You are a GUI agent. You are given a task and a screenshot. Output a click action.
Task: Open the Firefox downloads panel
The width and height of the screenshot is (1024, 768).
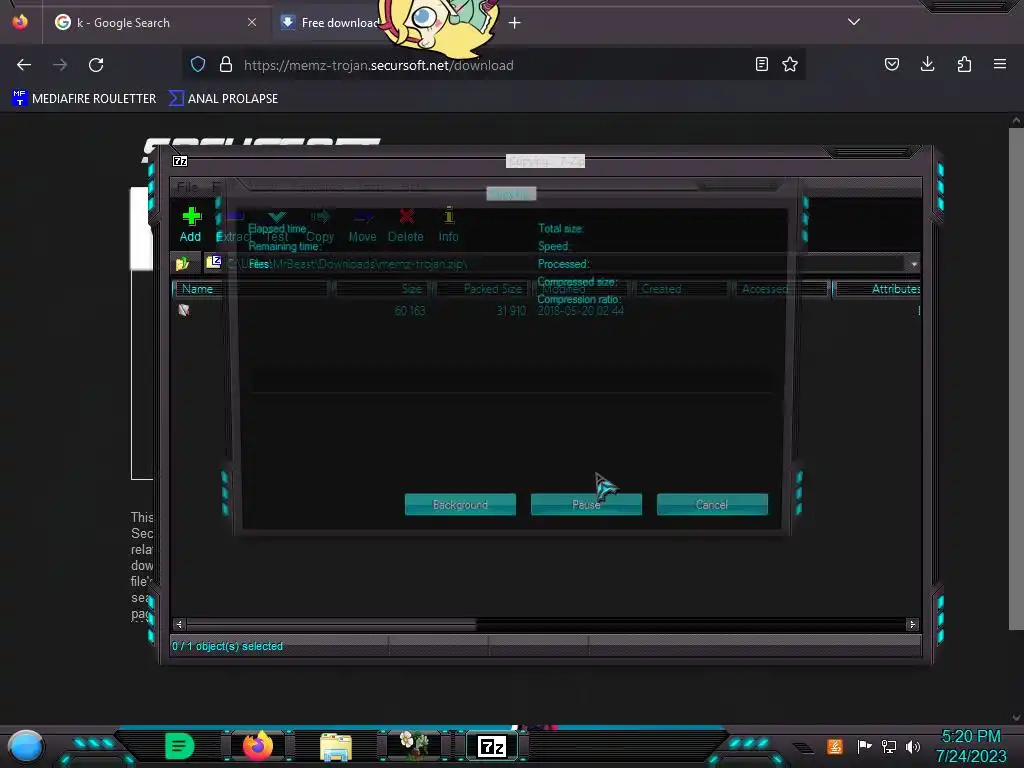pos(927,64)
